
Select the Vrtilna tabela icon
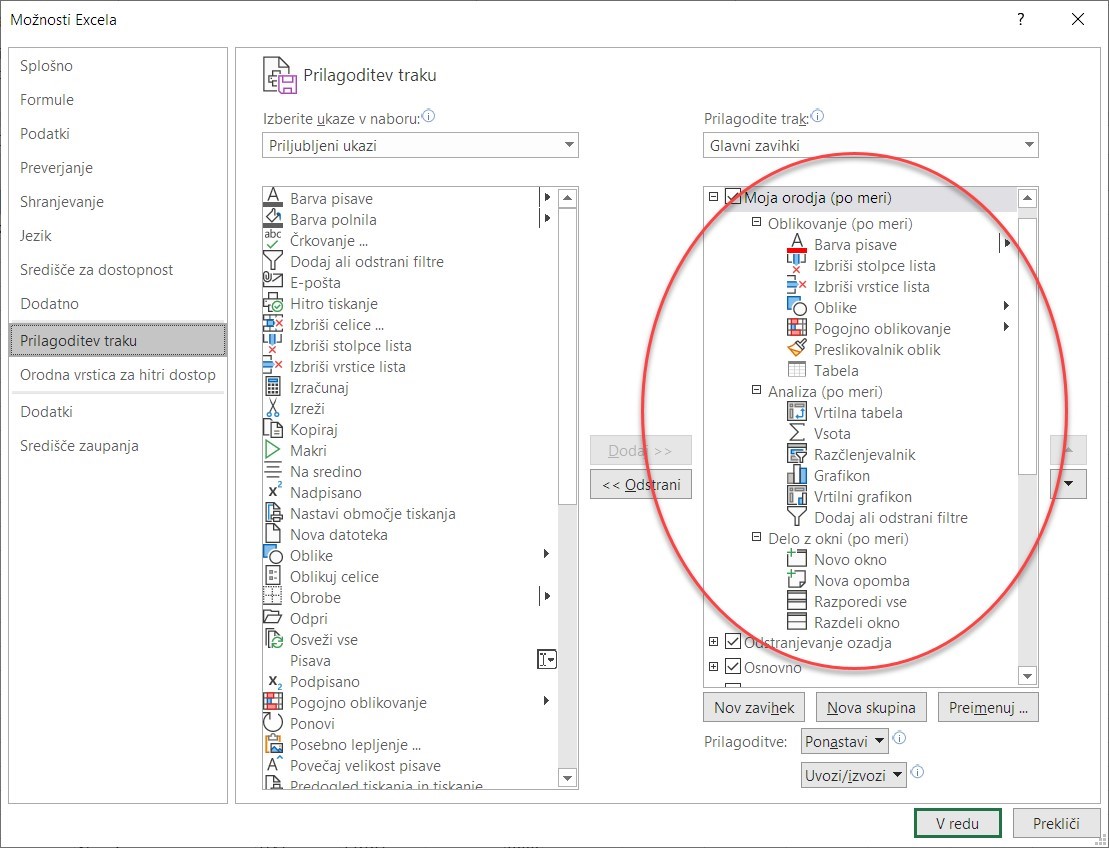tap(797, 412)
